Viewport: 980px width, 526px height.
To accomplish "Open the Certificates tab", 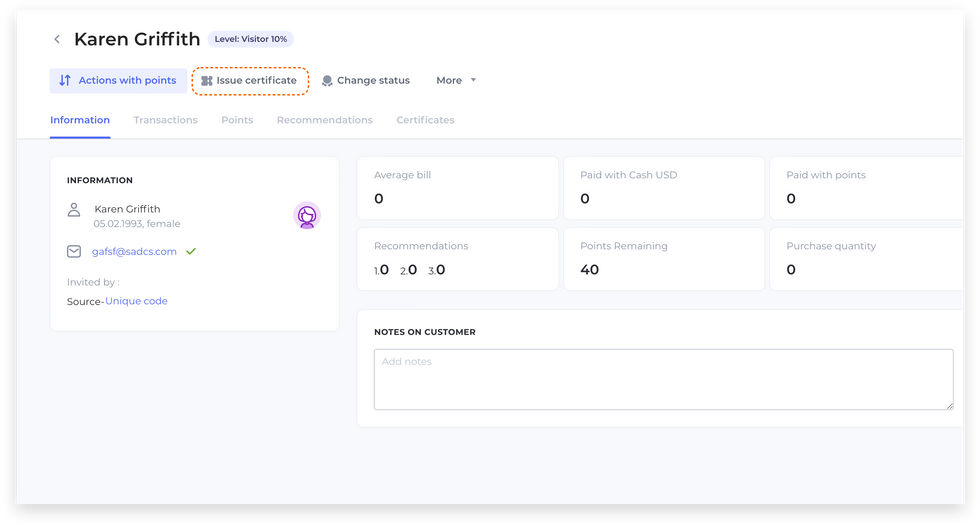I will [425, 120].
